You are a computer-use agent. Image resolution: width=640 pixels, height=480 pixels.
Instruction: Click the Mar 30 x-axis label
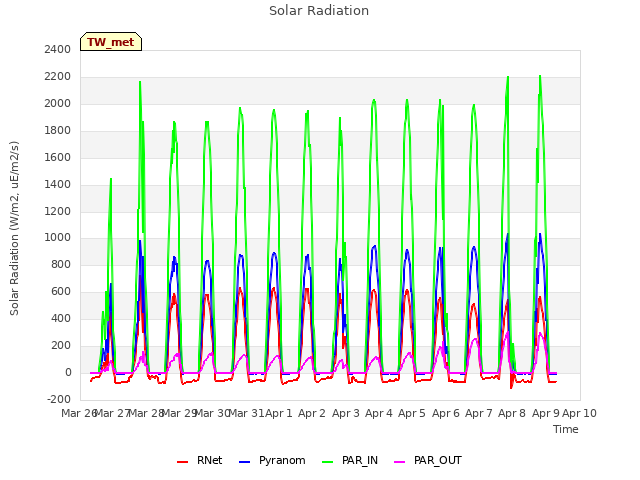coord(213,413)
